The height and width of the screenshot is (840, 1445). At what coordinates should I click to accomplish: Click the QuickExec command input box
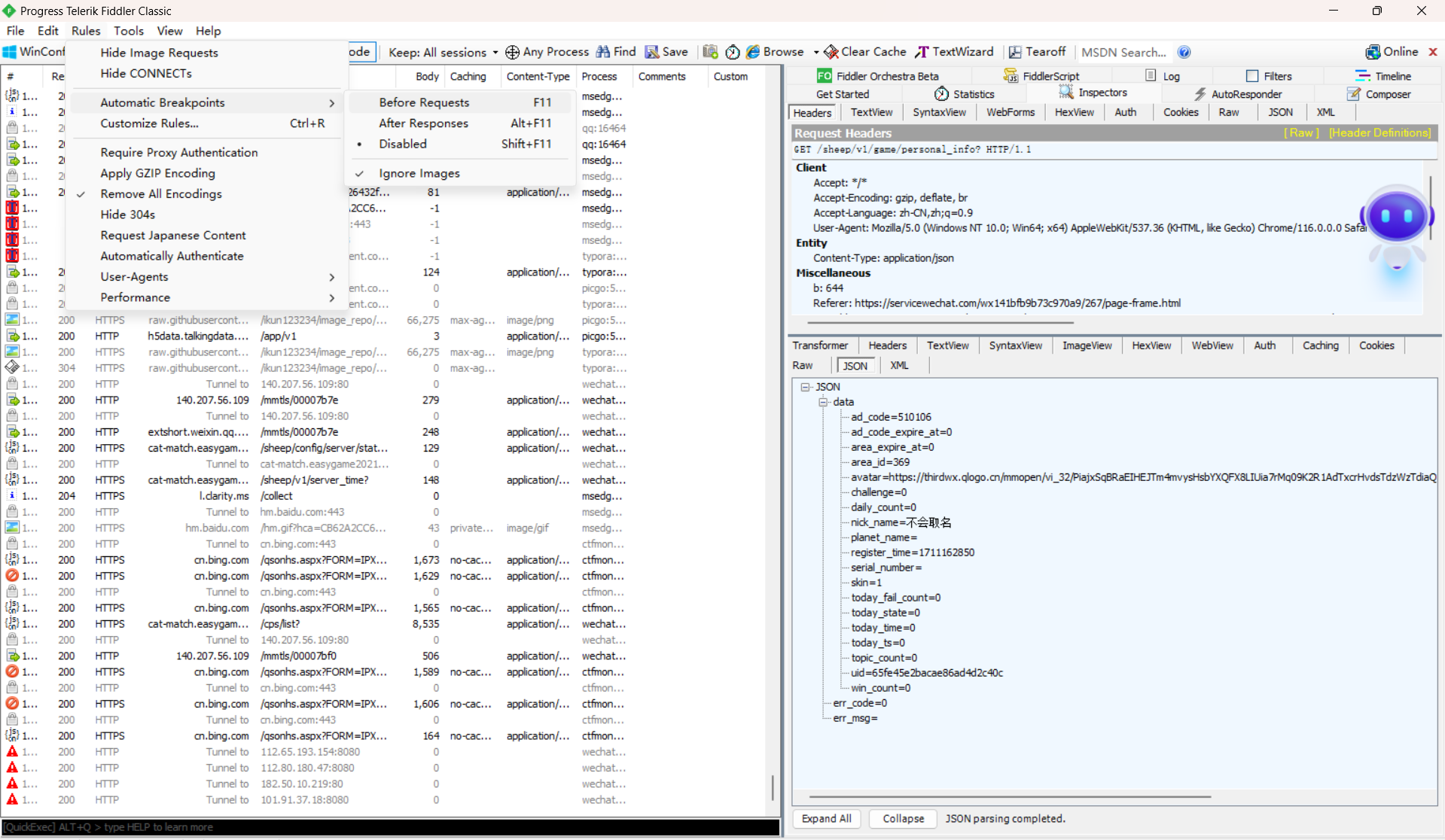tap(390, 827)
